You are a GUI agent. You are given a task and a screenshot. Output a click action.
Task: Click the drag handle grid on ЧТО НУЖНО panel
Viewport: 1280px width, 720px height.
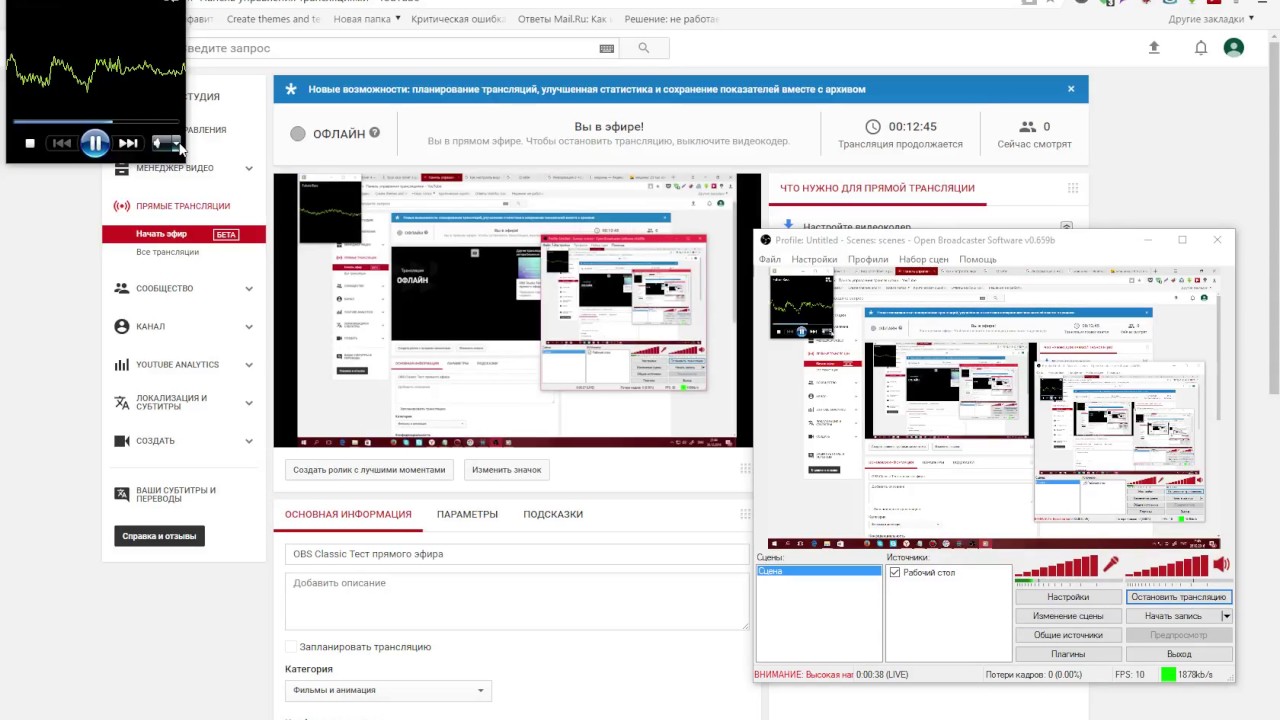(x=1073, y=188)
